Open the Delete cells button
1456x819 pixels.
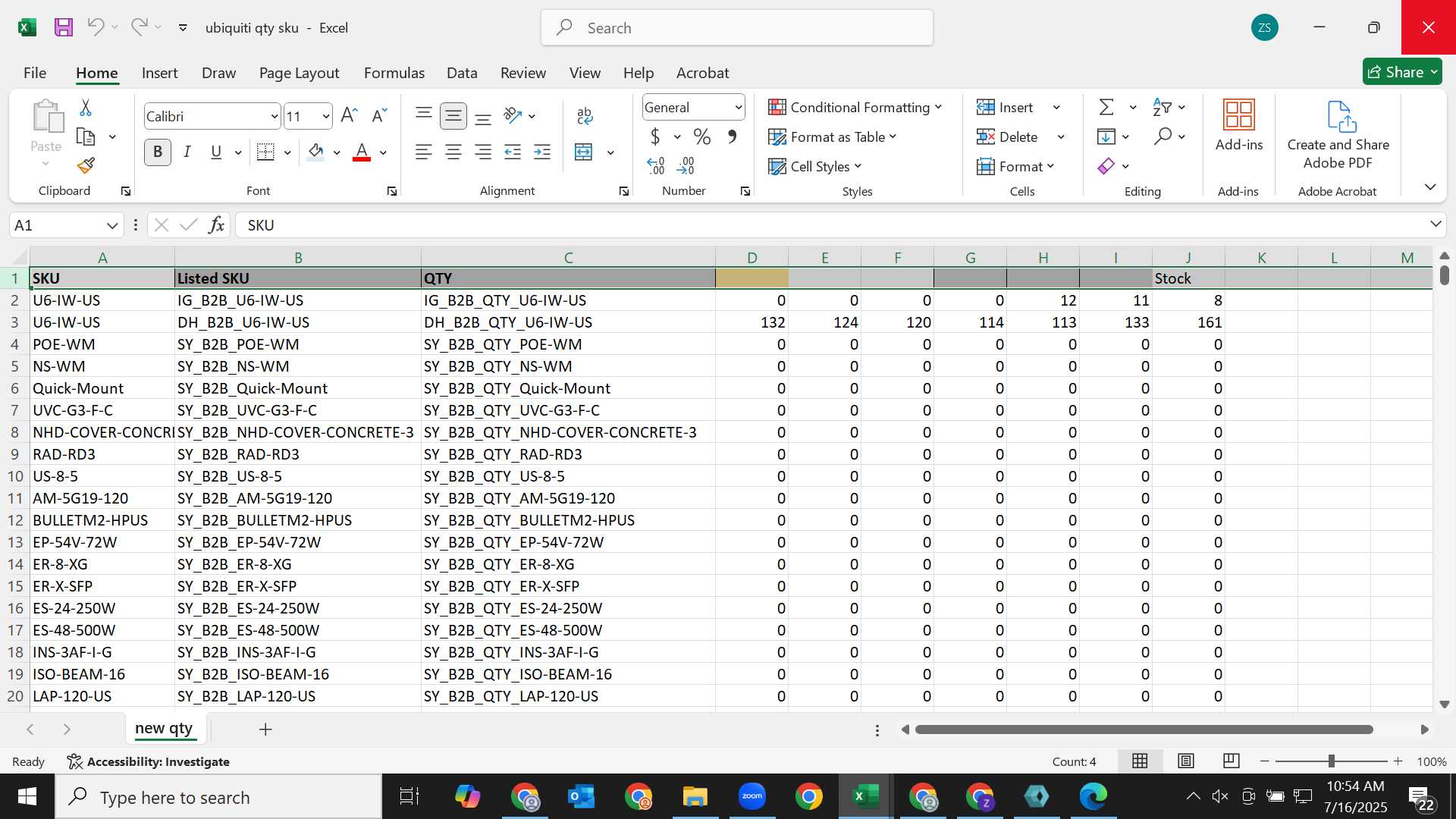pyautogui.click(x=1008, y=137)
